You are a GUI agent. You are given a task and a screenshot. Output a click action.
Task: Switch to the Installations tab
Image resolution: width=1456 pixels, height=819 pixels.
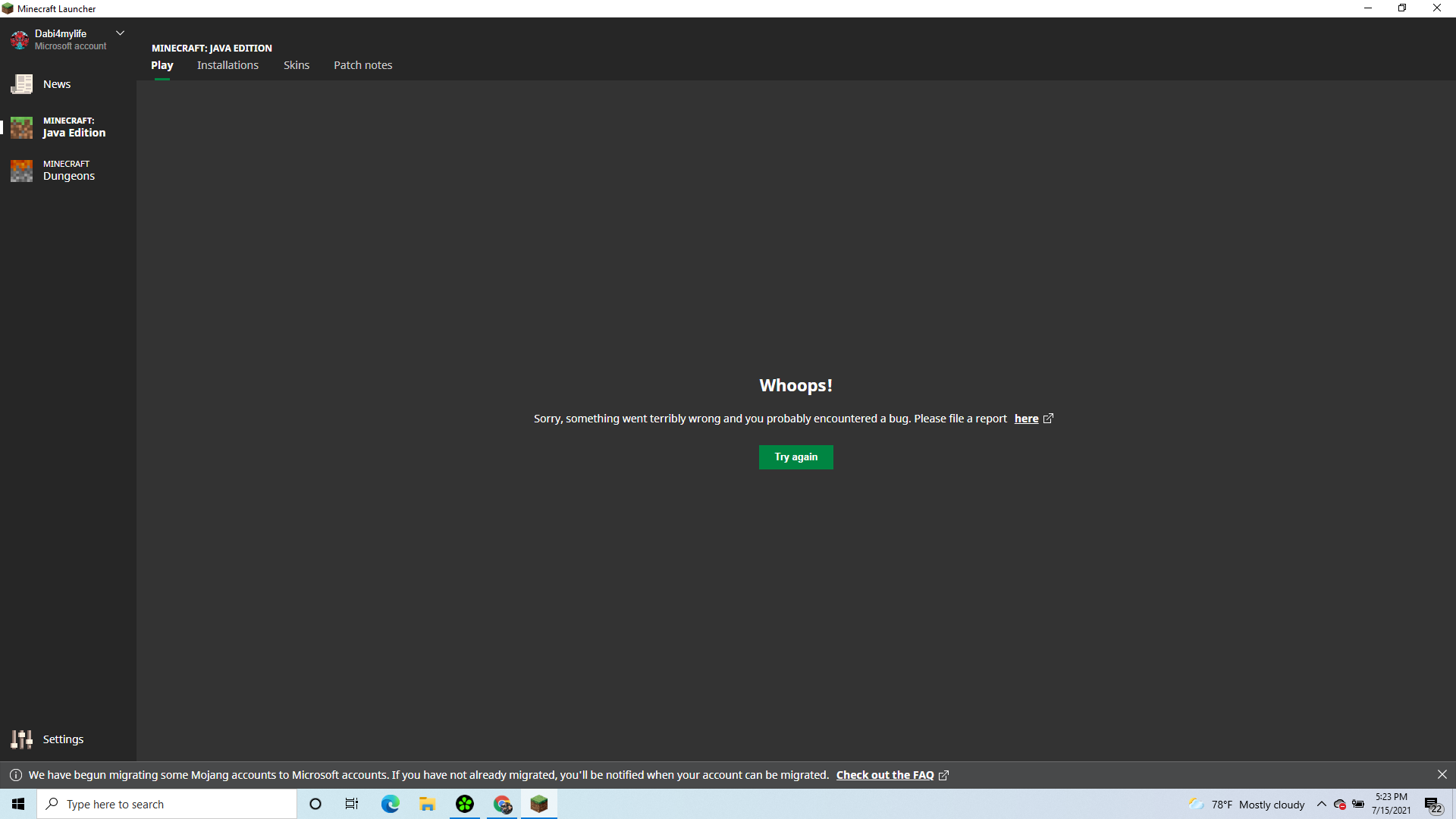227,65
